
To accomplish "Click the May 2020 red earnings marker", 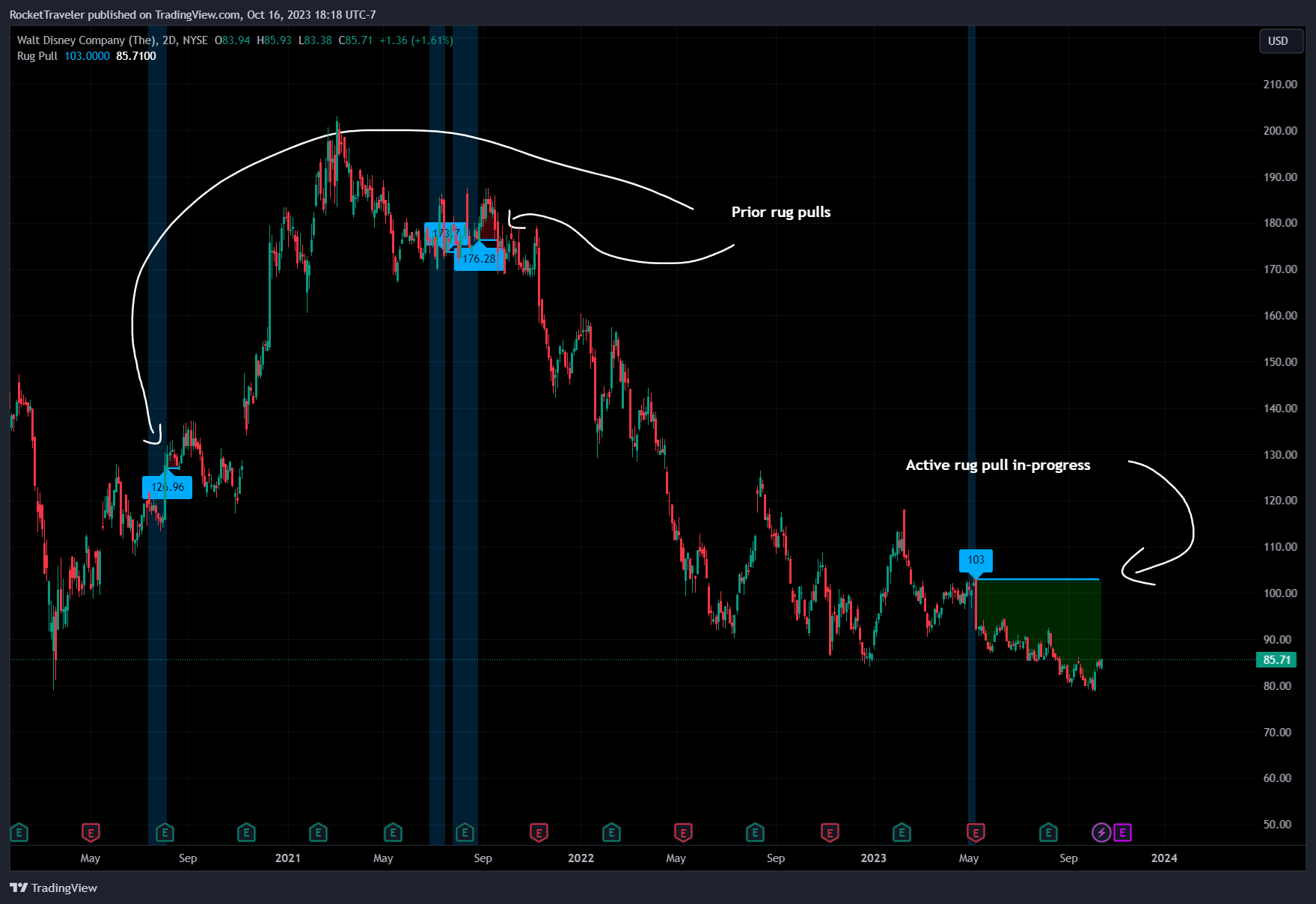I will 91,832.
